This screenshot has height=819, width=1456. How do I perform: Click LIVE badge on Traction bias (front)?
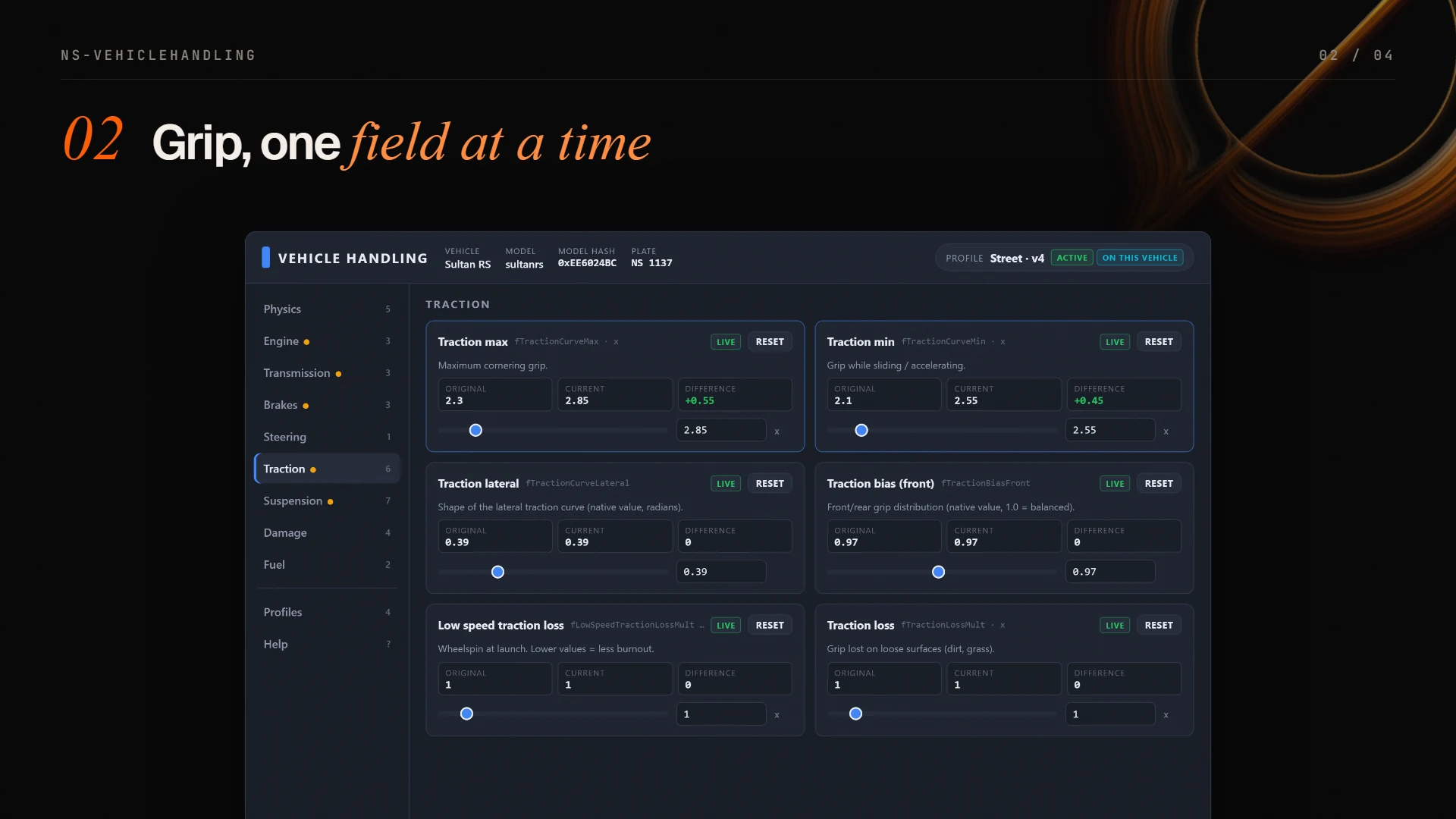tap(1115, 484)
